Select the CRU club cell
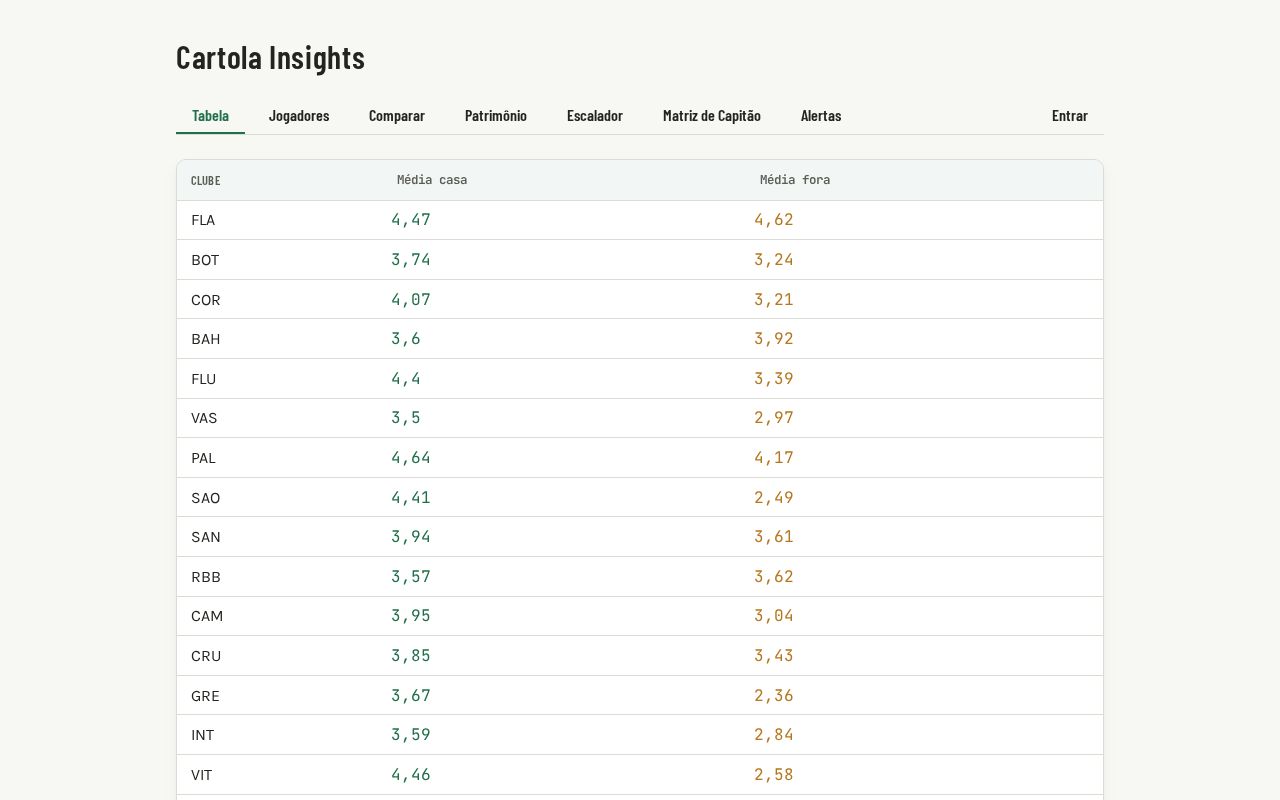Image resolution: width=1280 pixels, height=800 pixels. pyautogui.click(x=206, y=656)
